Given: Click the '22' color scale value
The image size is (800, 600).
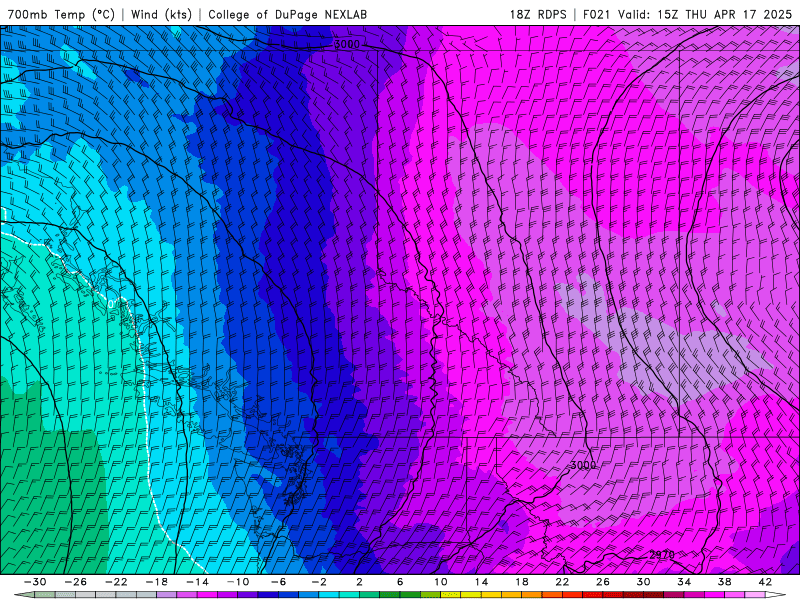Looking at the screenshot, I should [562, 582].
